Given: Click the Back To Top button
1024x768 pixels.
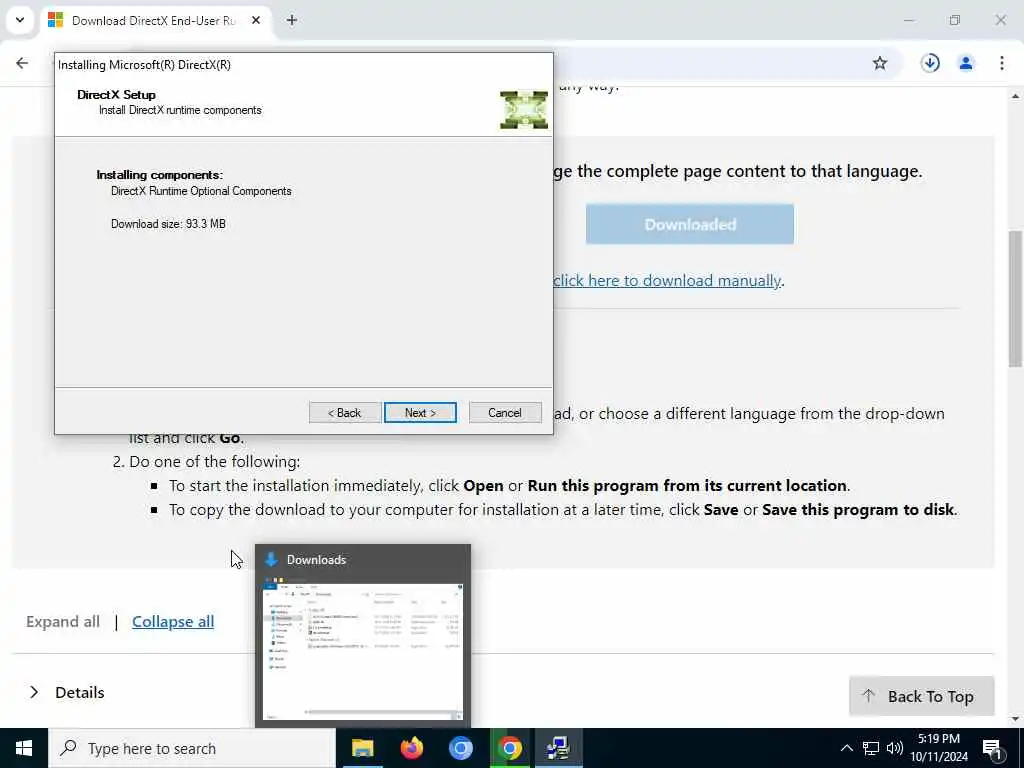Looking at the screenshot, I should (x=921, y=696).
